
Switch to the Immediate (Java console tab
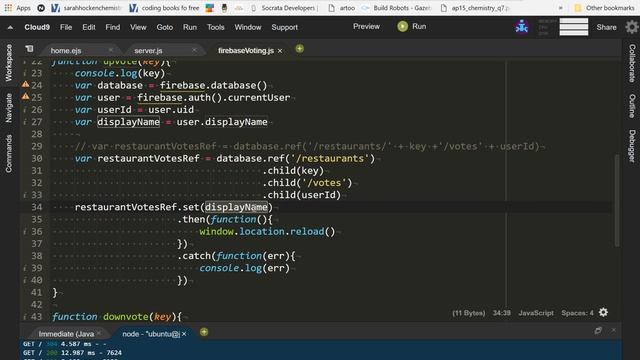pos(66,334)
